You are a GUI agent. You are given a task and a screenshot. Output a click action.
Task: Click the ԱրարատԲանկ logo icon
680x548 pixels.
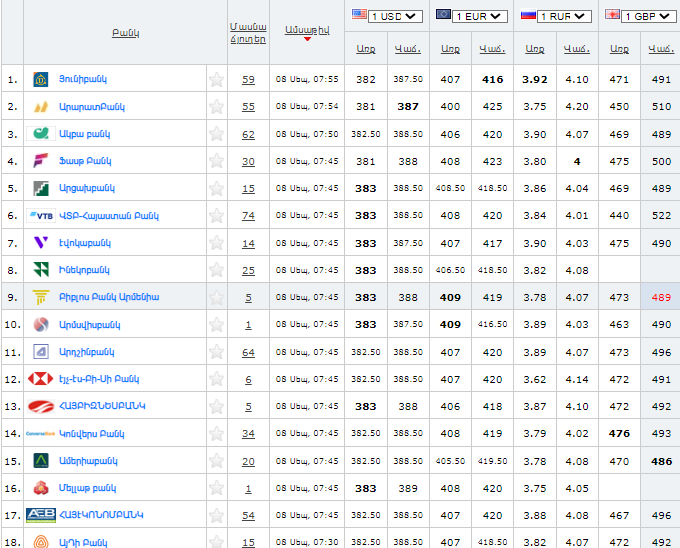pyautogui.click(x=41, y=107)
